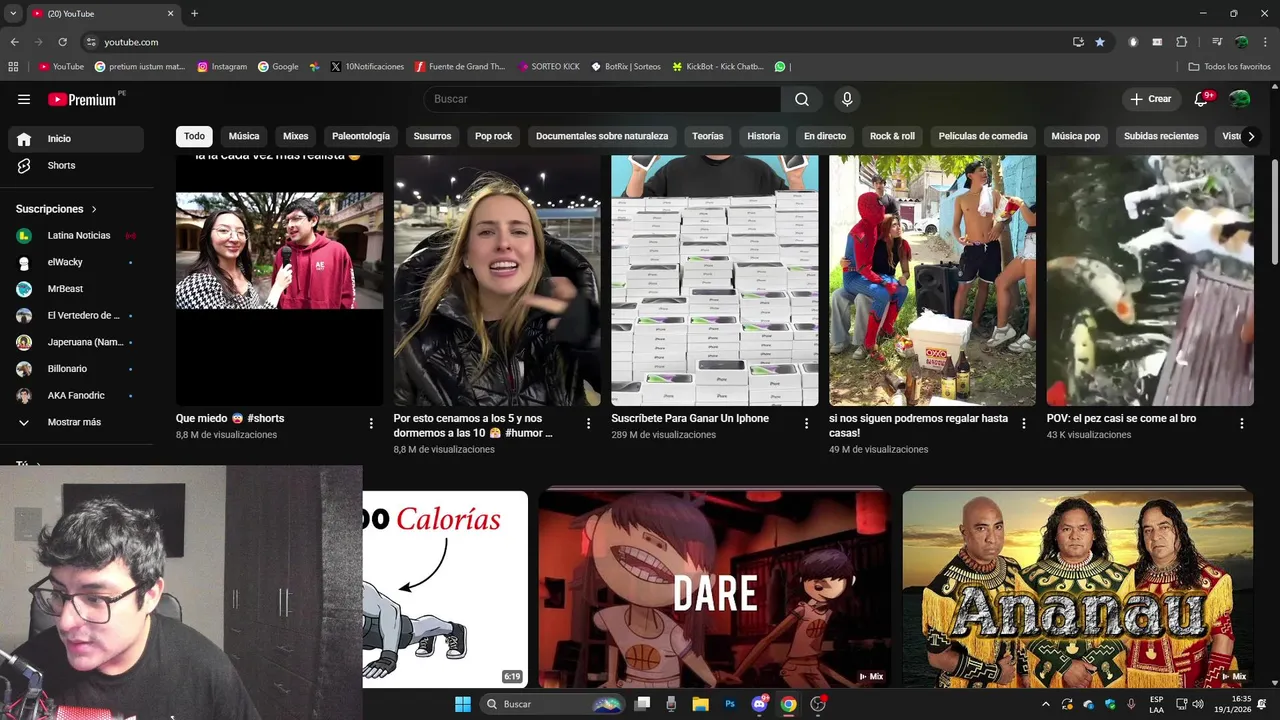1280x720 pixels.
Task: Open the AKA Fanodric channel
Action: coord(76,395)
